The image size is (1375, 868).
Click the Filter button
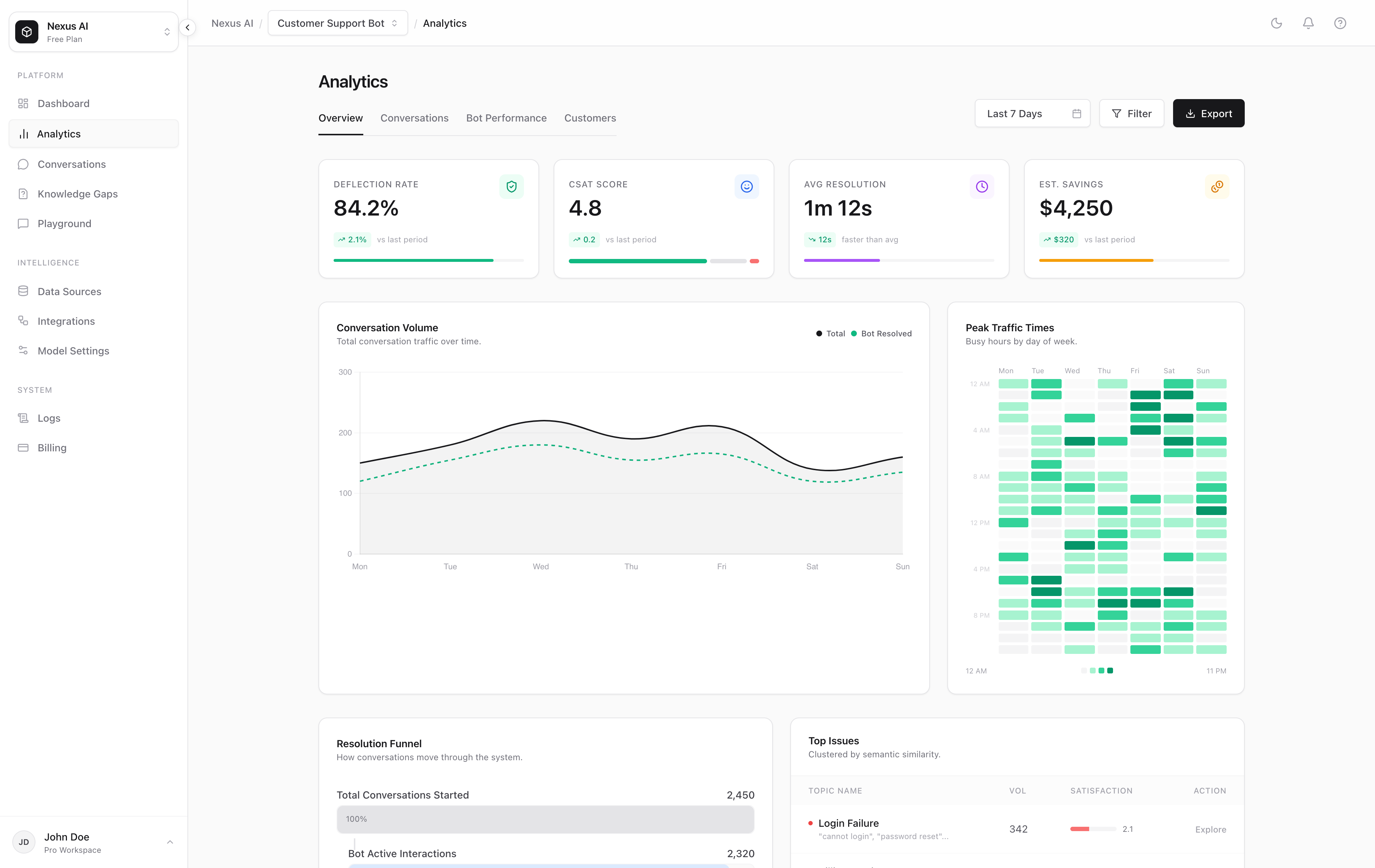click(x=1131, y=114)
